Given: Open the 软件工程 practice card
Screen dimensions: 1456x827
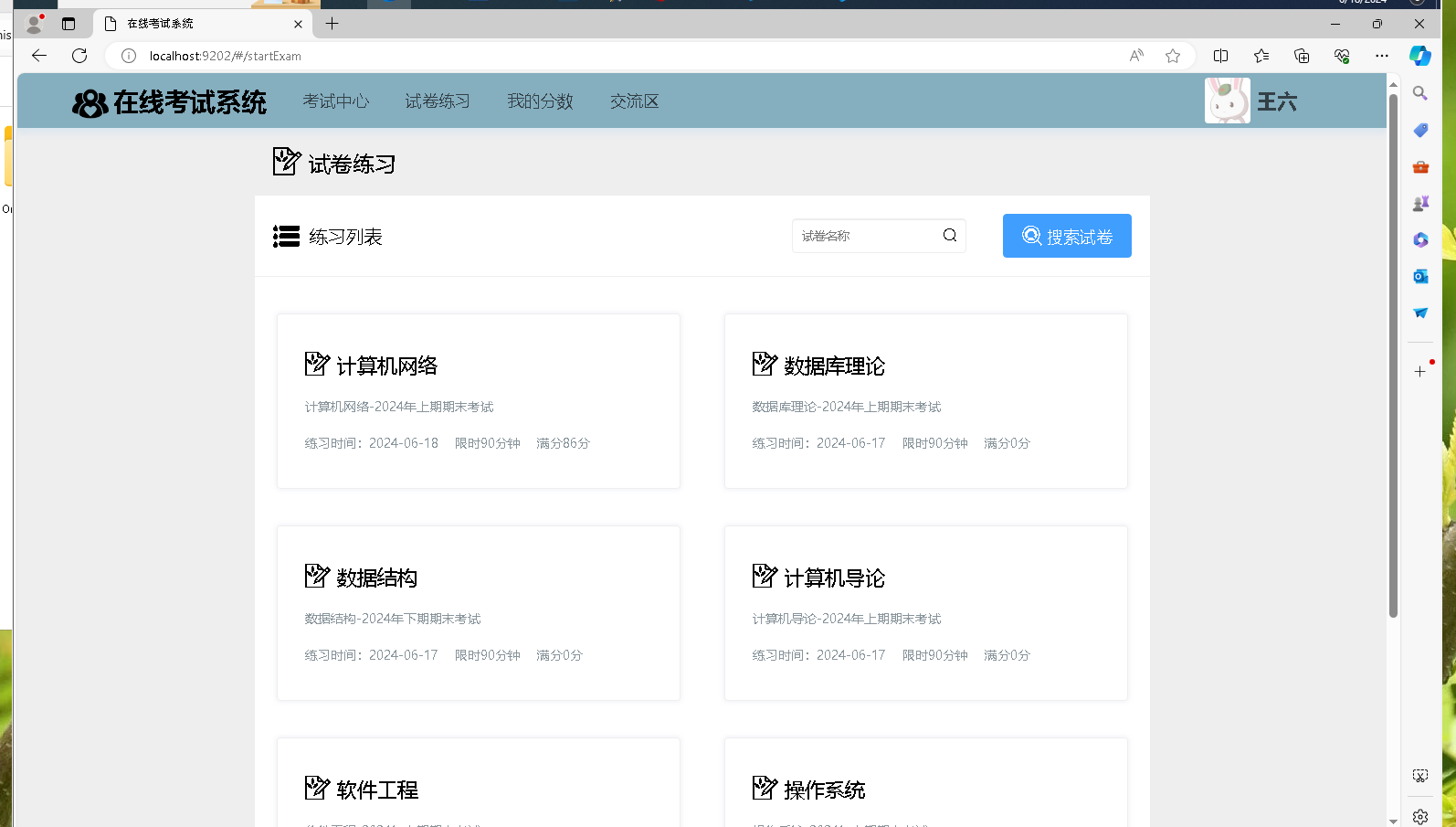Looking at the screenshot, I should click(479, 782).
